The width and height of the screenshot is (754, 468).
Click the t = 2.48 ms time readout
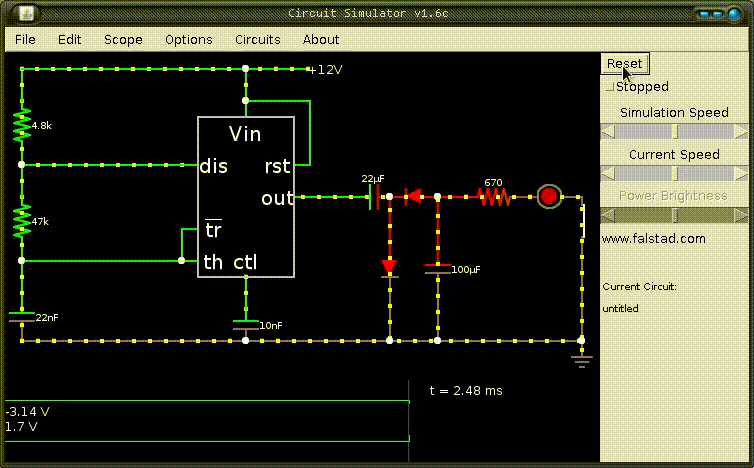[466, 391]
